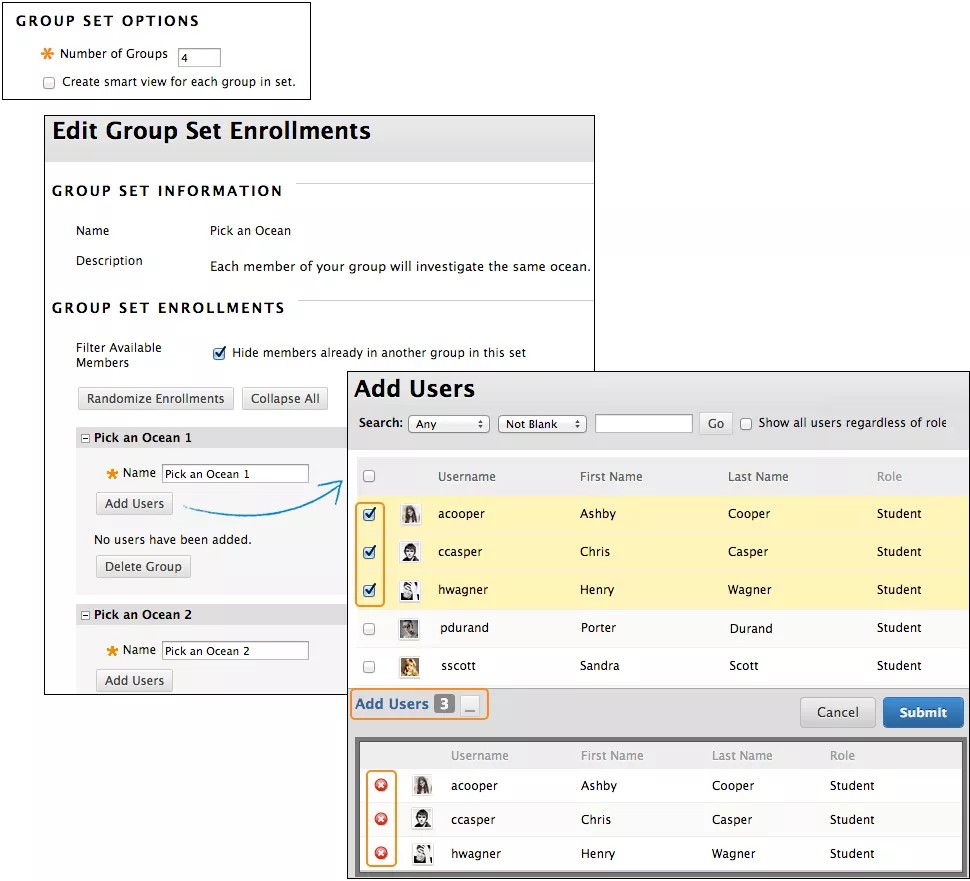
Task: Toggle "Show all users regardless of role"
Action: tap(745, 423)
